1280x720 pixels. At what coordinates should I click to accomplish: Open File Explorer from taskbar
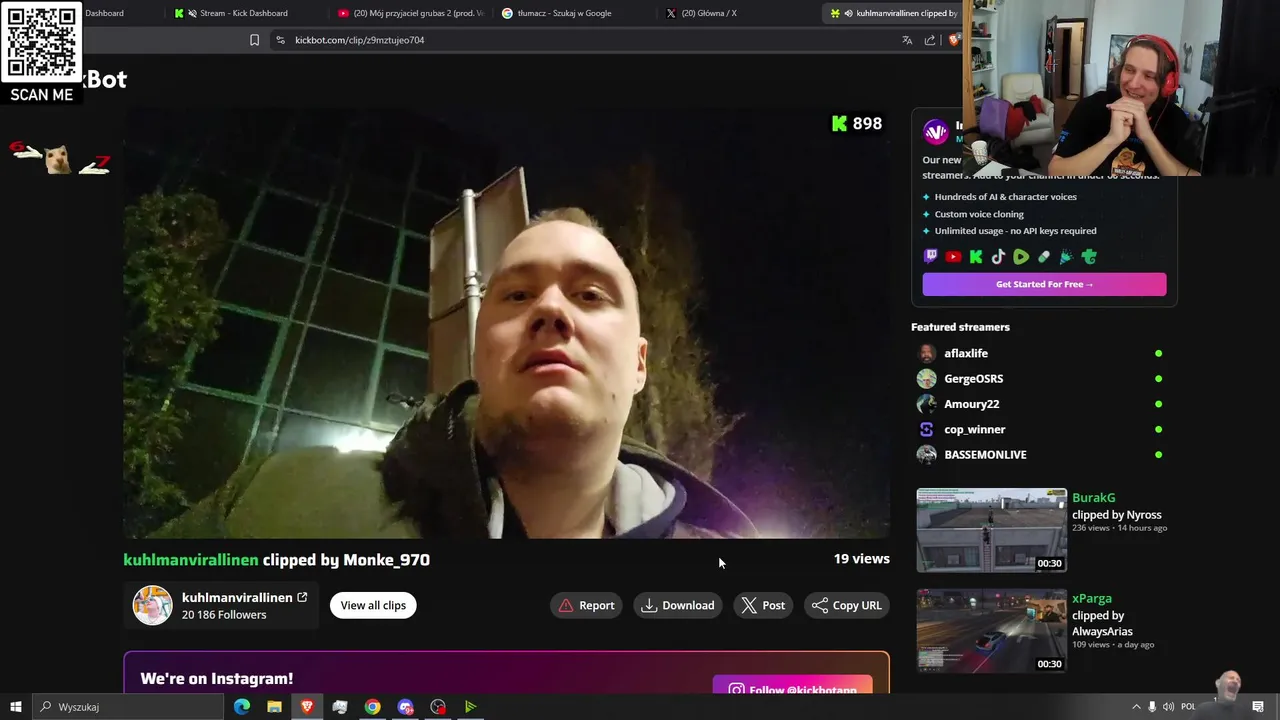point(274,707)
